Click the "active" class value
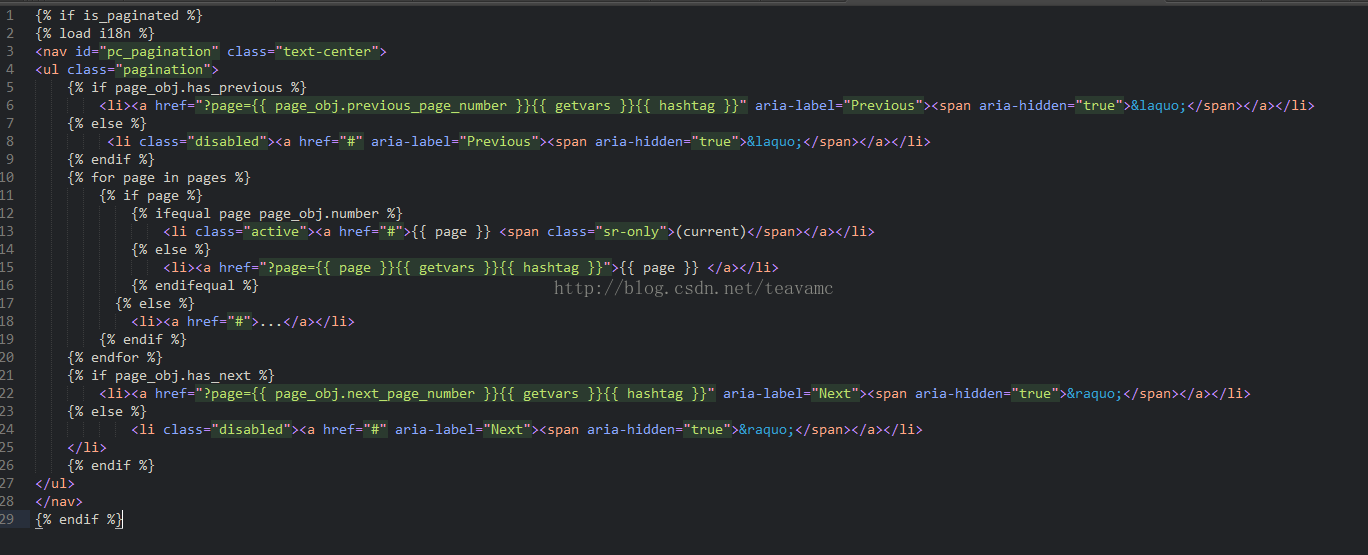The width and height of the screenshot is (1368, 555). 275,232
